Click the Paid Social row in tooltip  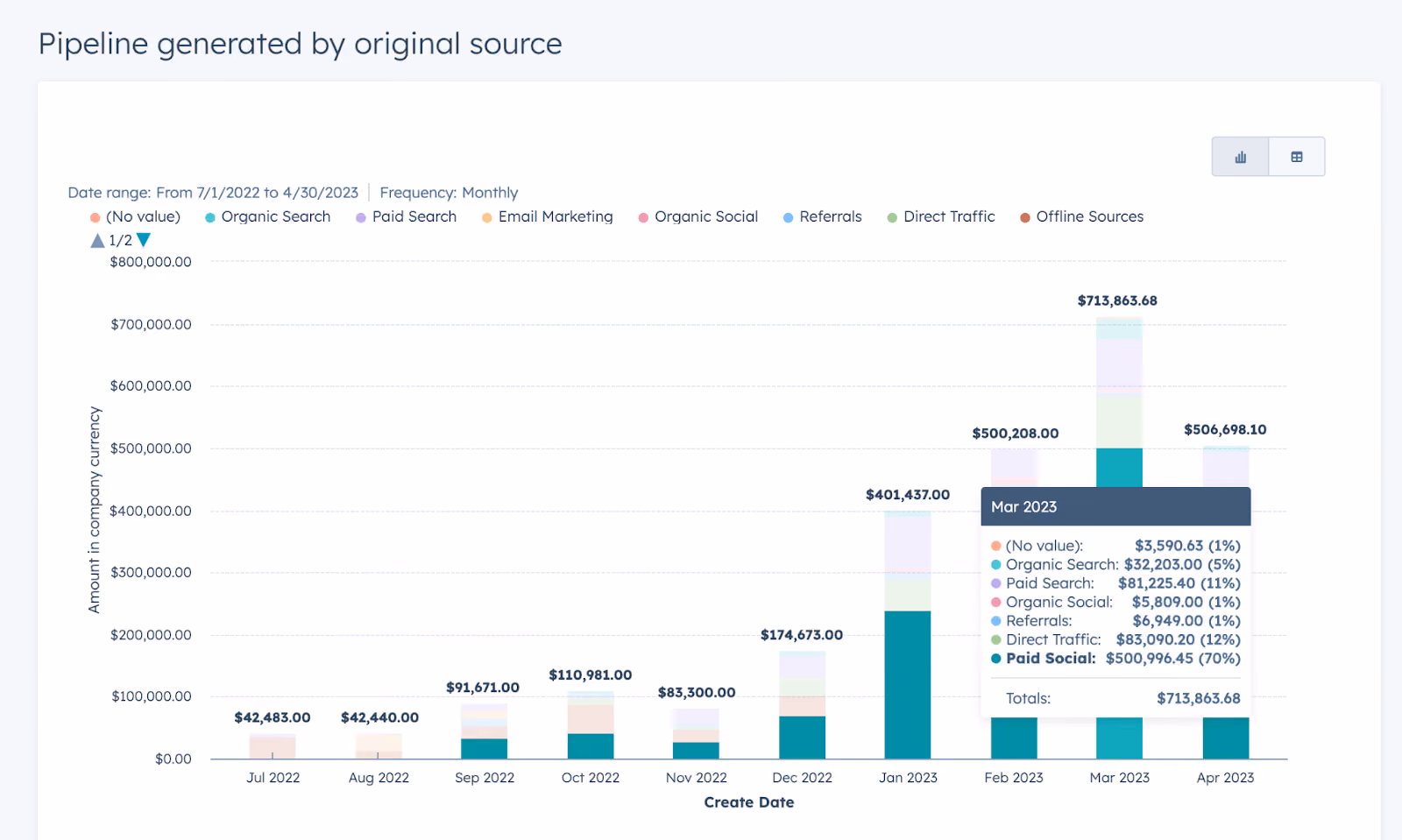coord(1116,659)
